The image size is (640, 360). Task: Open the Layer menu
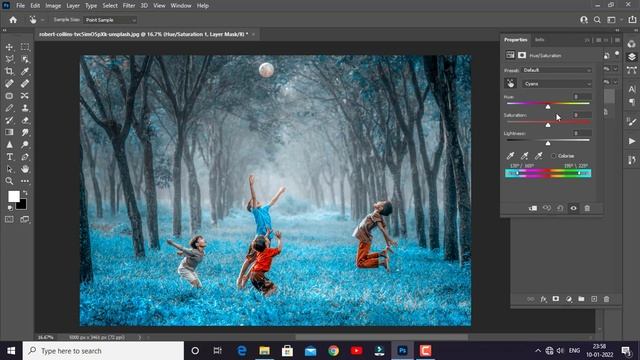[73, 6]
